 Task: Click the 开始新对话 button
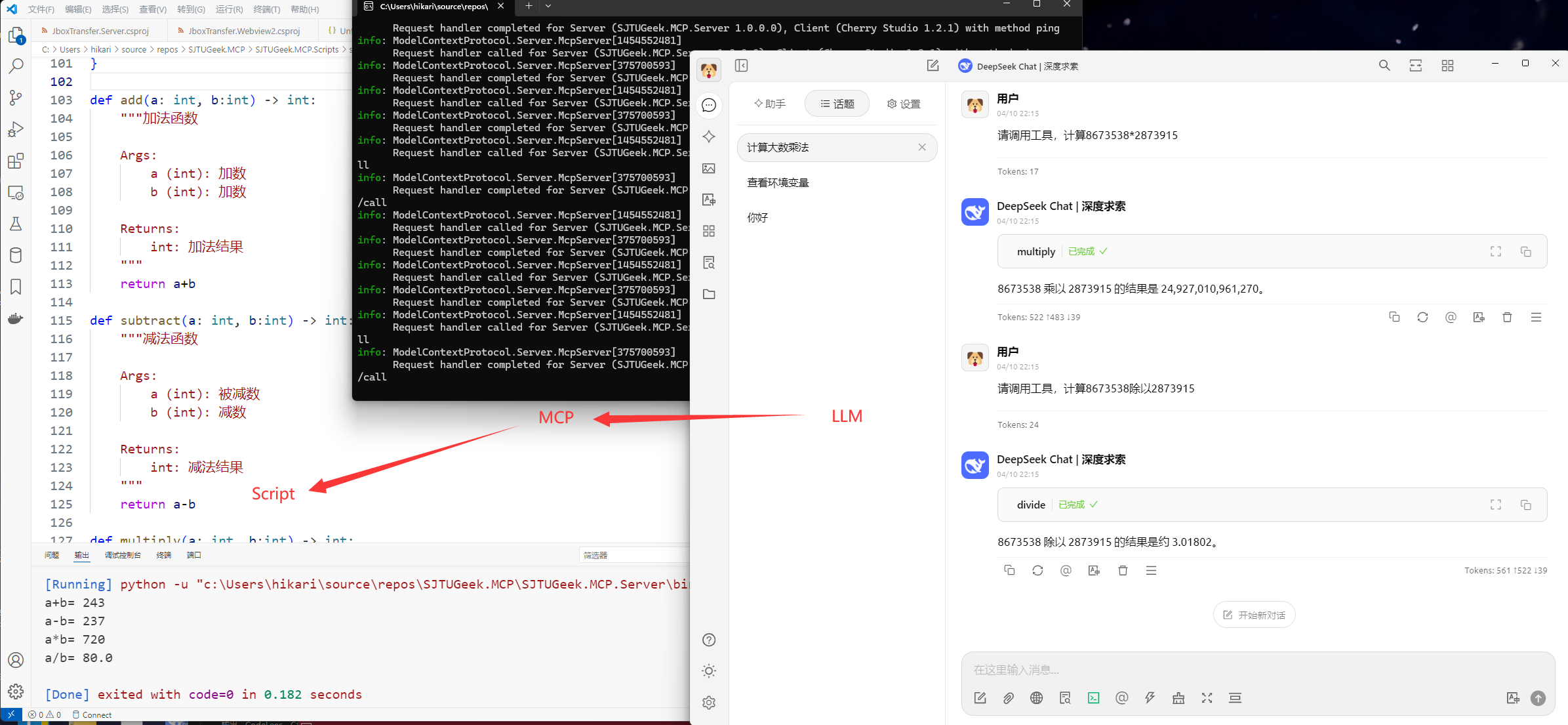[x=1254, y=615]
